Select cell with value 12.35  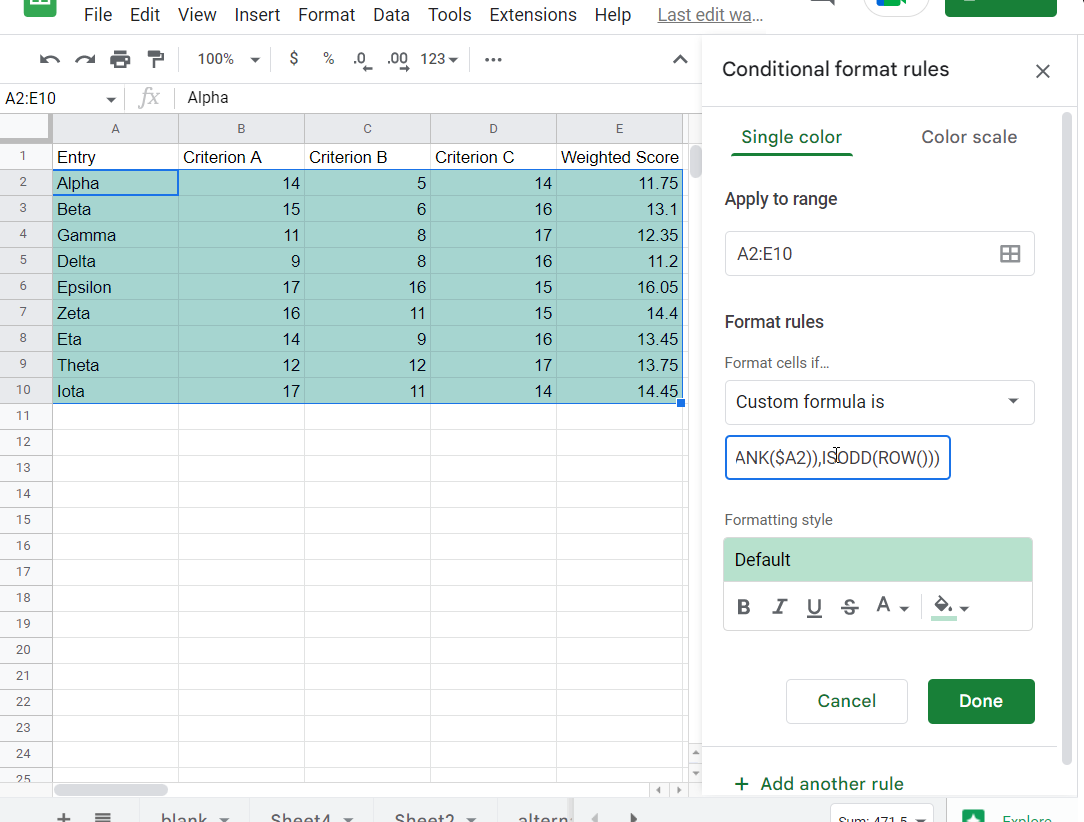click(x=619, y=235)
